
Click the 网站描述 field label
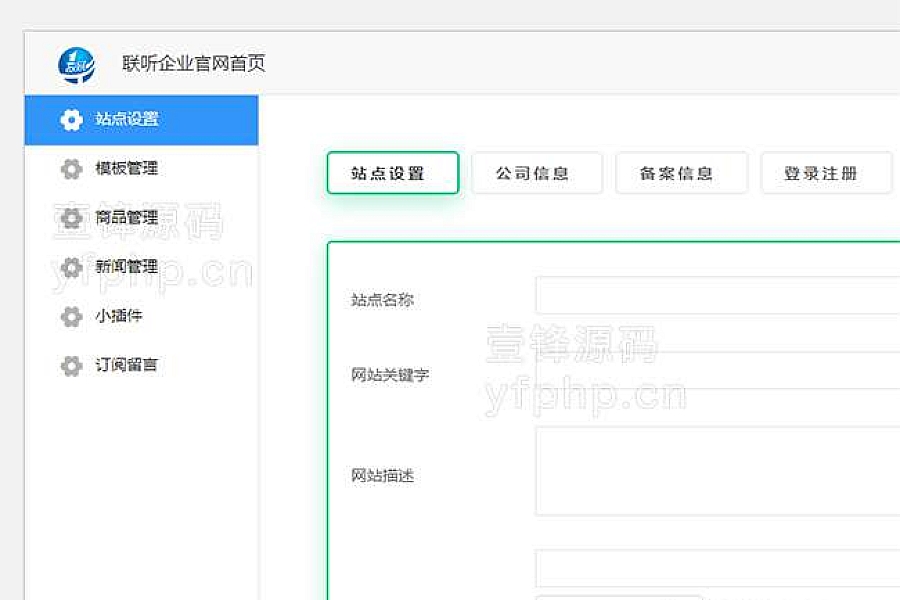point(382,475)
